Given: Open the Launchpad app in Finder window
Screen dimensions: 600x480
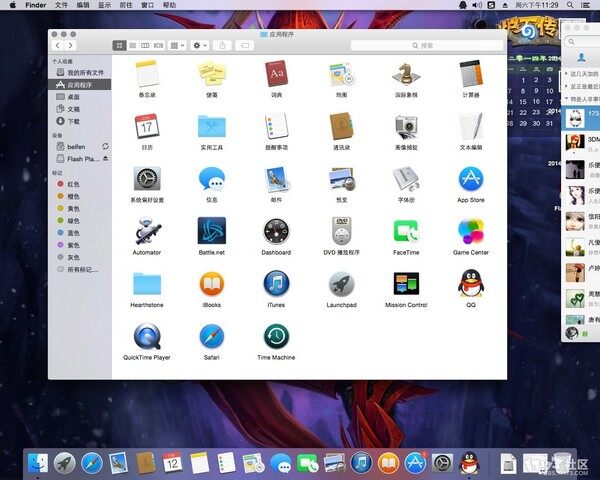Looking at the screenshot, I should pyautogui.click(x=341, y=284).
